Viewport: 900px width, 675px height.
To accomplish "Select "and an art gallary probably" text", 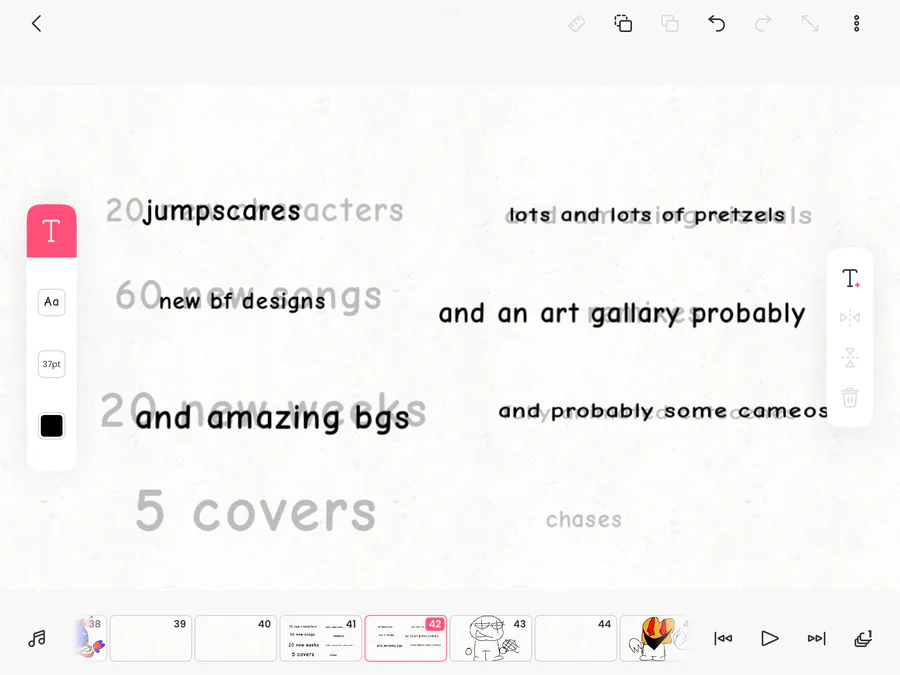I will pos(622,314).
